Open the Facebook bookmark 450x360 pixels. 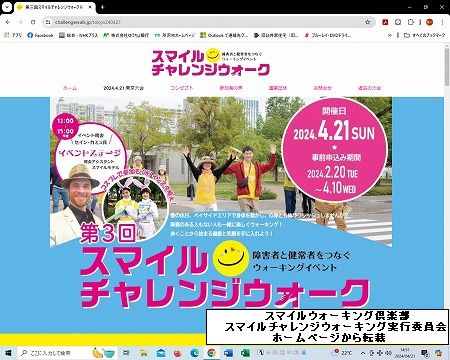[40, 35]
